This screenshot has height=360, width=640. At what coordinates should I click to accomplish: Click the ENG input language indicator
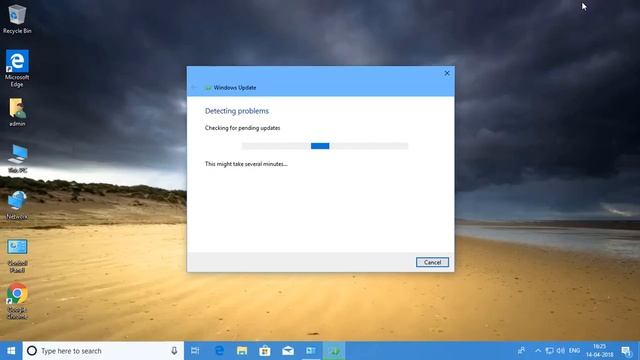click(x=574, y=351)
